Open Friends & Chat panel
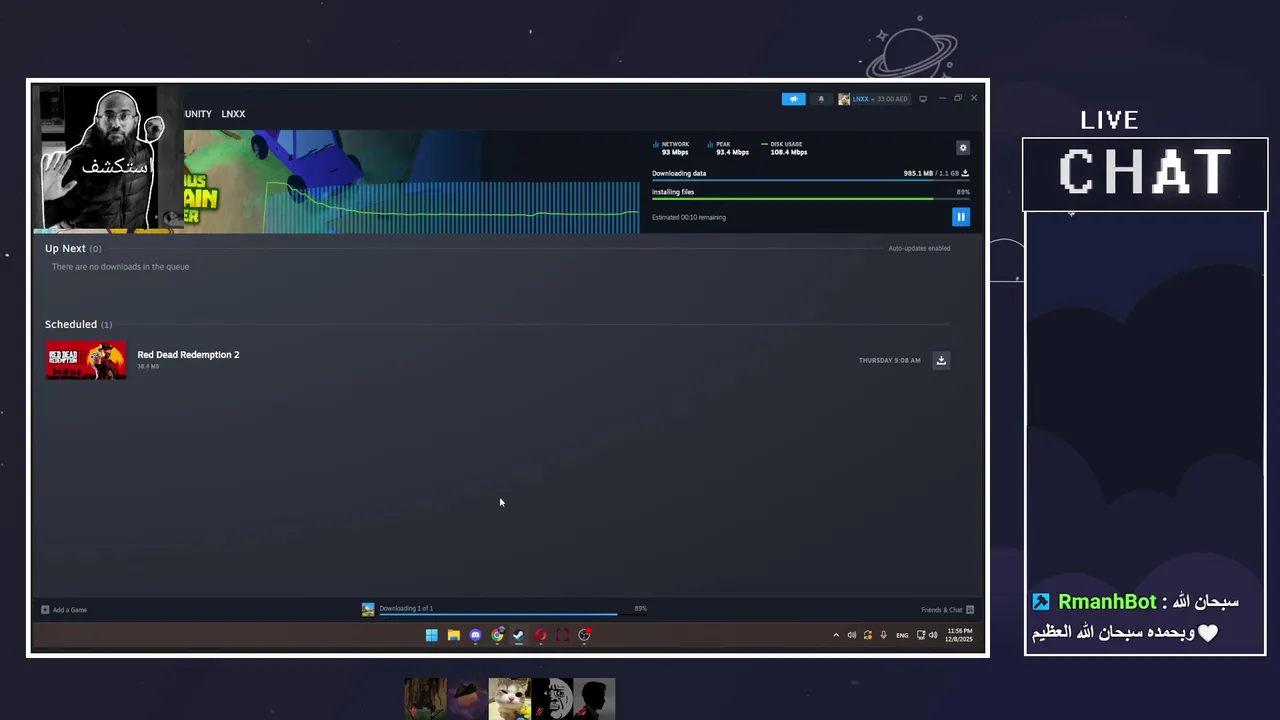This screenshot has height=720, width=1280. click(947, 609)
